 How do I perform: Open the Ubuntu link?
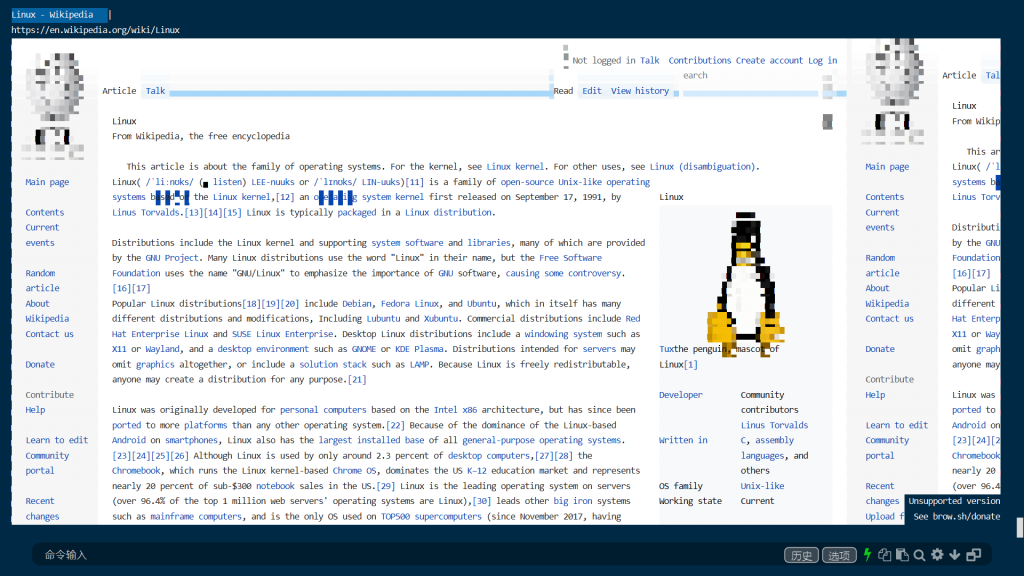[x=481, y=304]
